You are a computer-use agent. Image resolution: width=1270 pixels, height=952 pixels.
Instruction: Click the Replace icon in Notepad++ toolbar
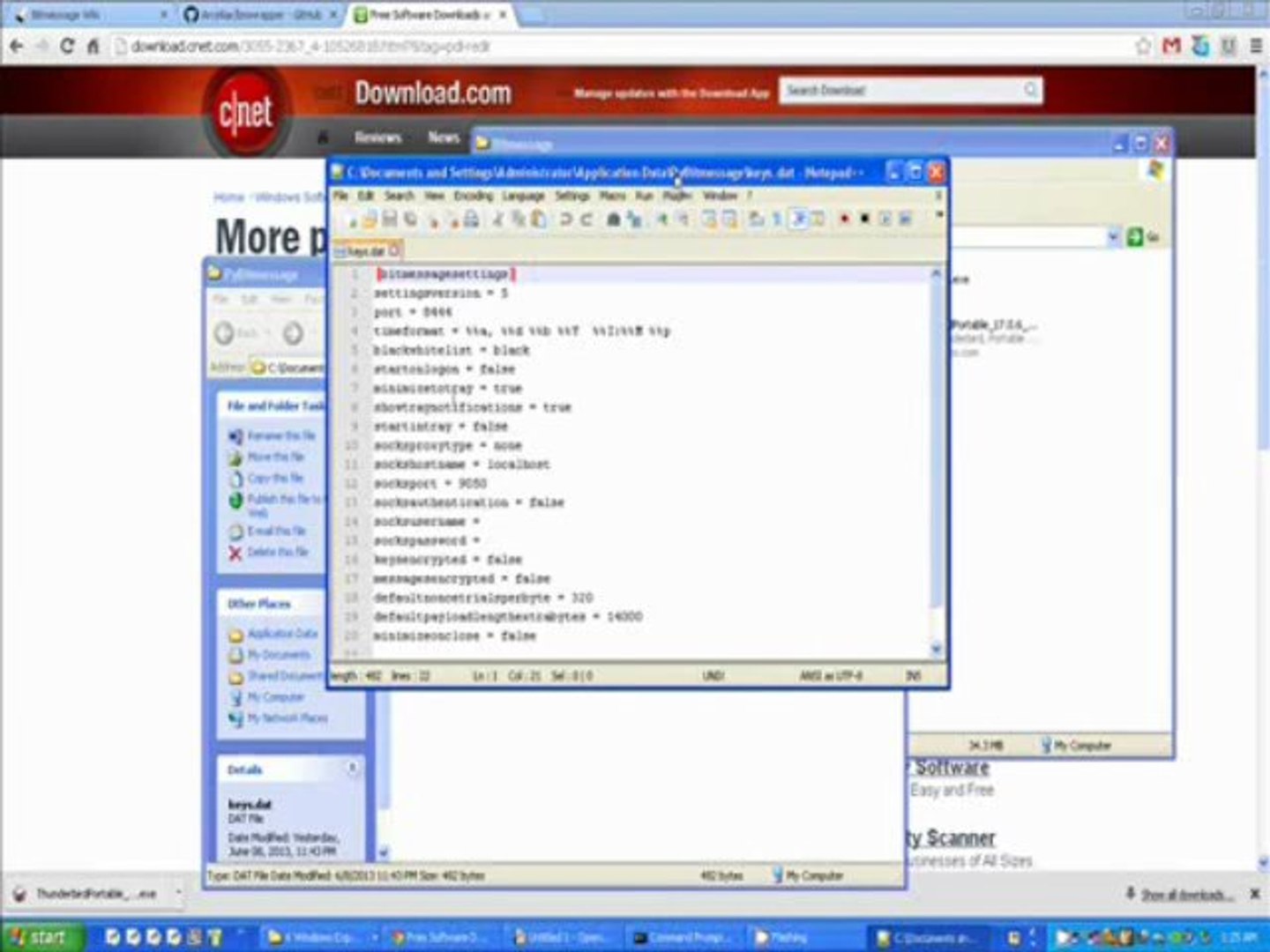[634, 219]
